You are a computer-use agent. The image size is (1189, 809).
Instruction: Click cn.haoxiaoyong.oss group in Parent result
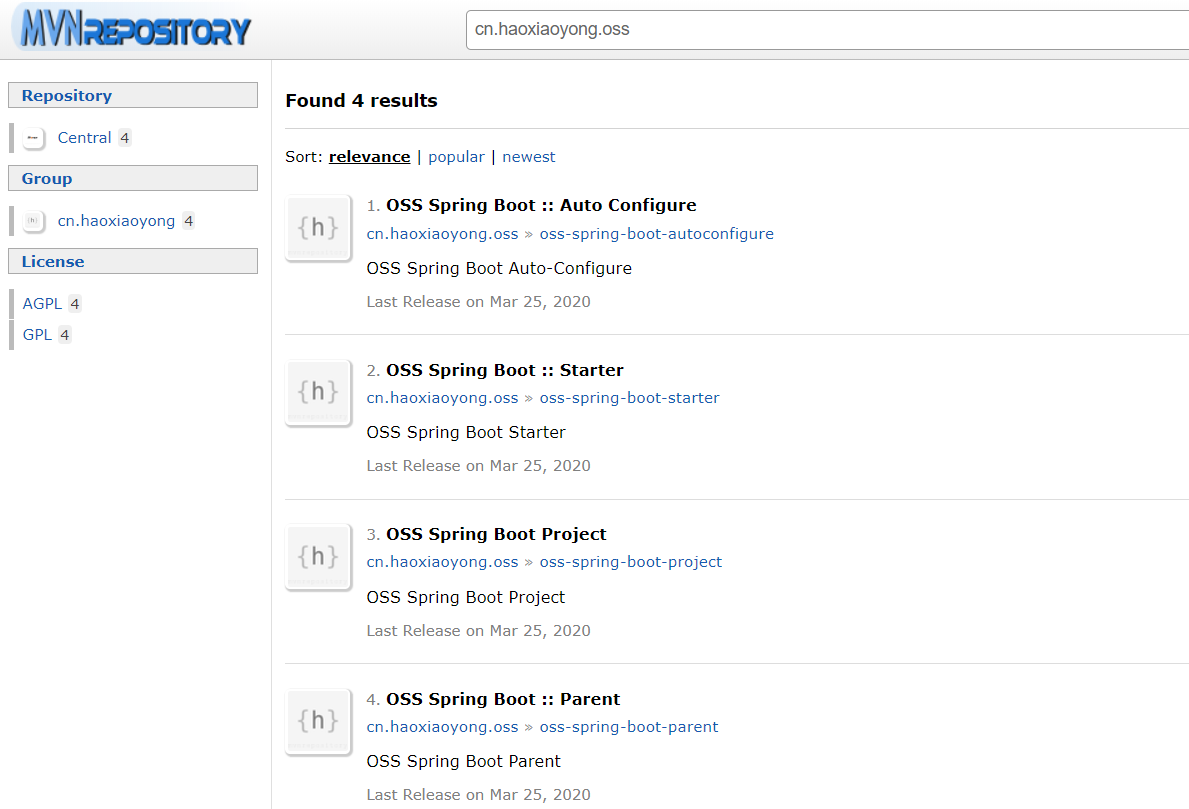[x=442, y=726]
